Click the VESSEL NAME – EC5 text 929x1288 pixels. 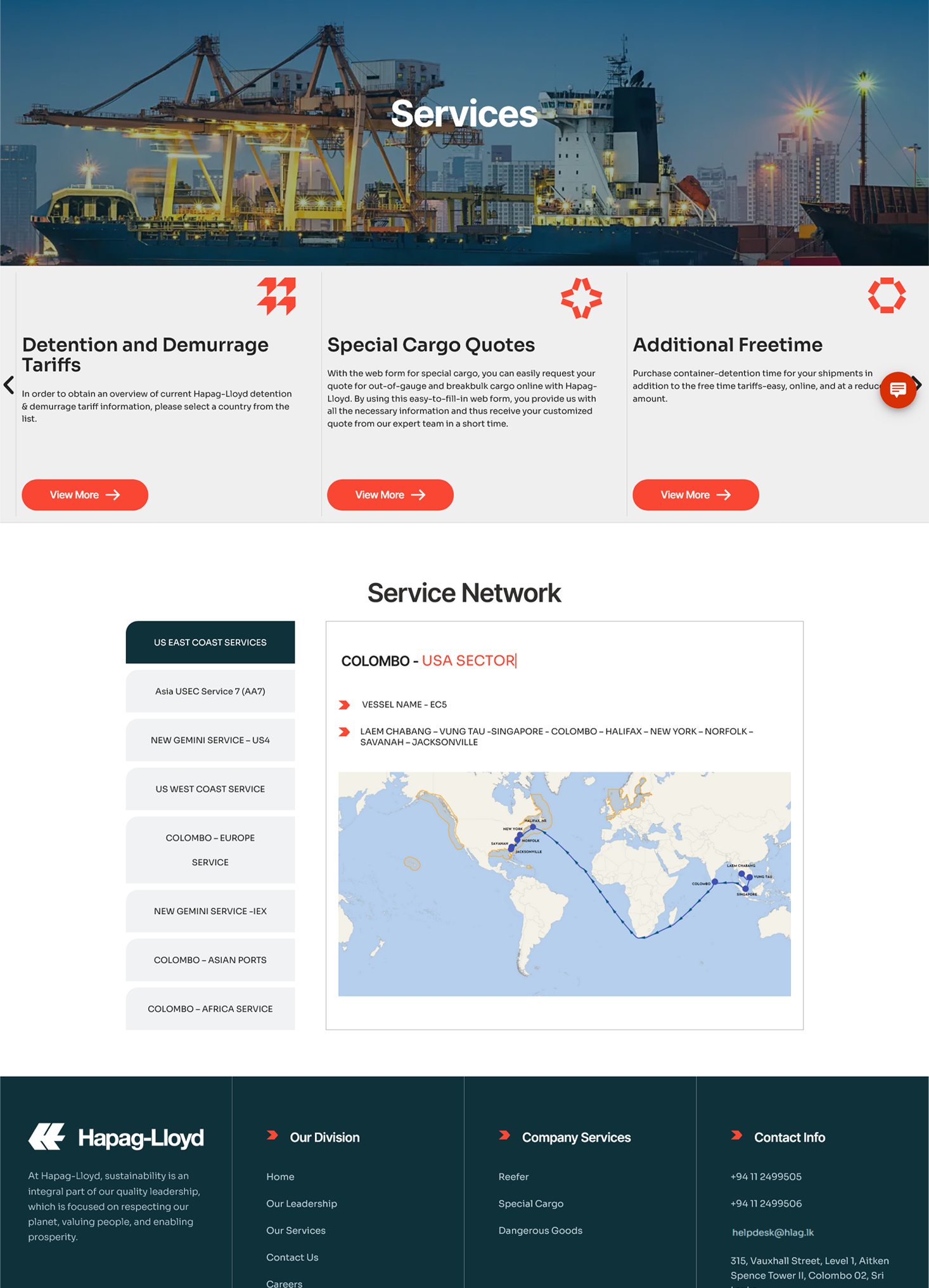click(404, 705)
